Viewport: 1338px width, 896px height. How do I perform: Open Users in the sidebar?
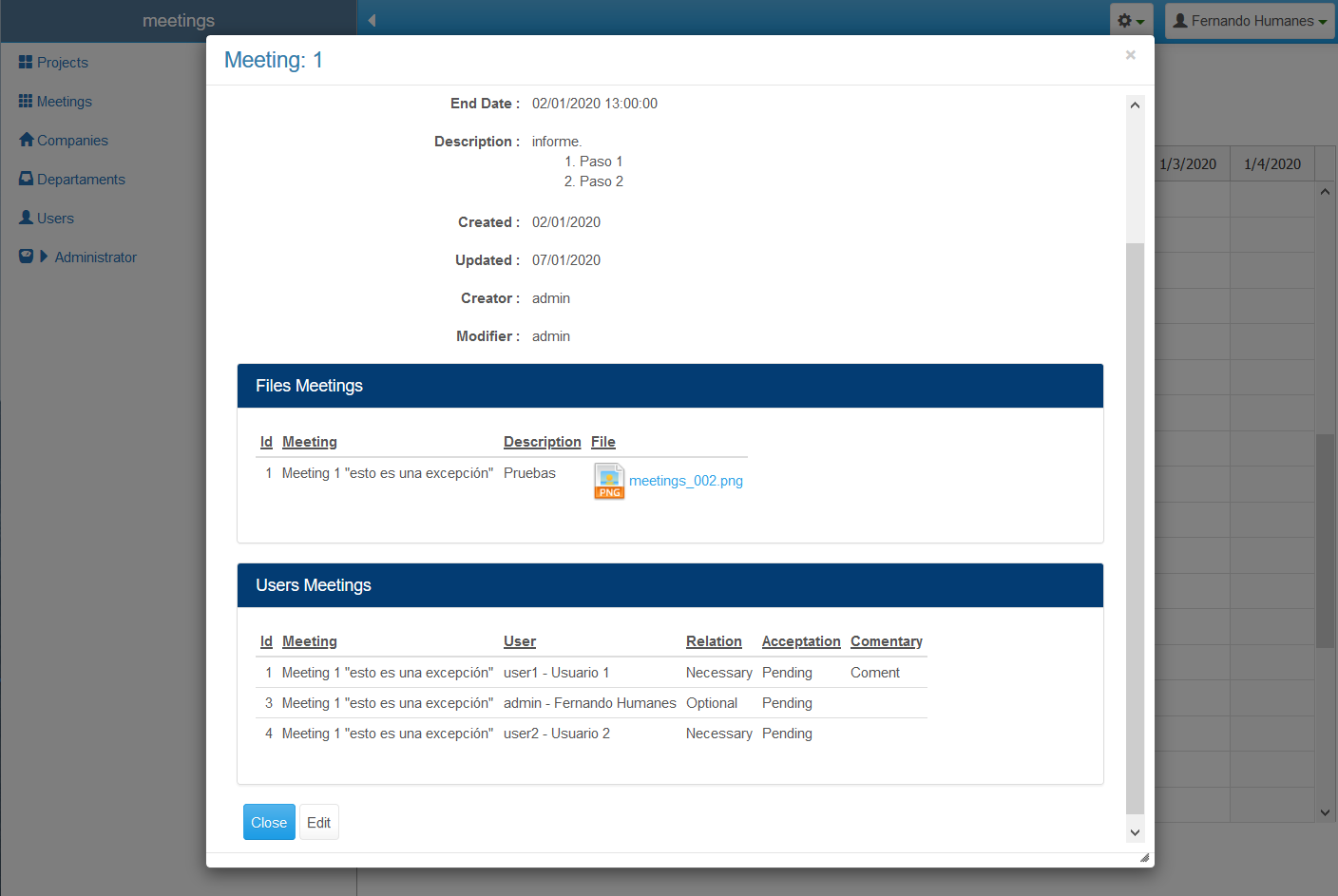(55, 219)
